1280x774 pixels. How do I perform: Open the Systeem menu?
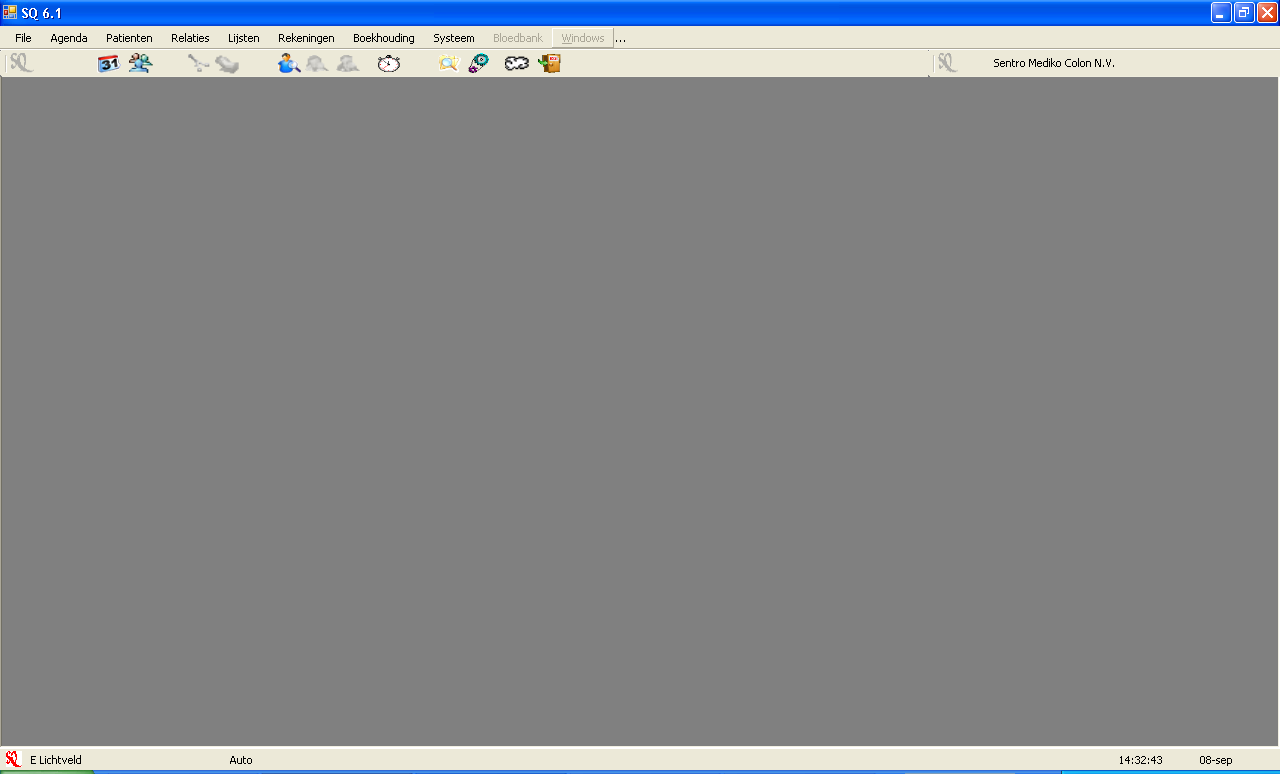click(x=454, y=38)
